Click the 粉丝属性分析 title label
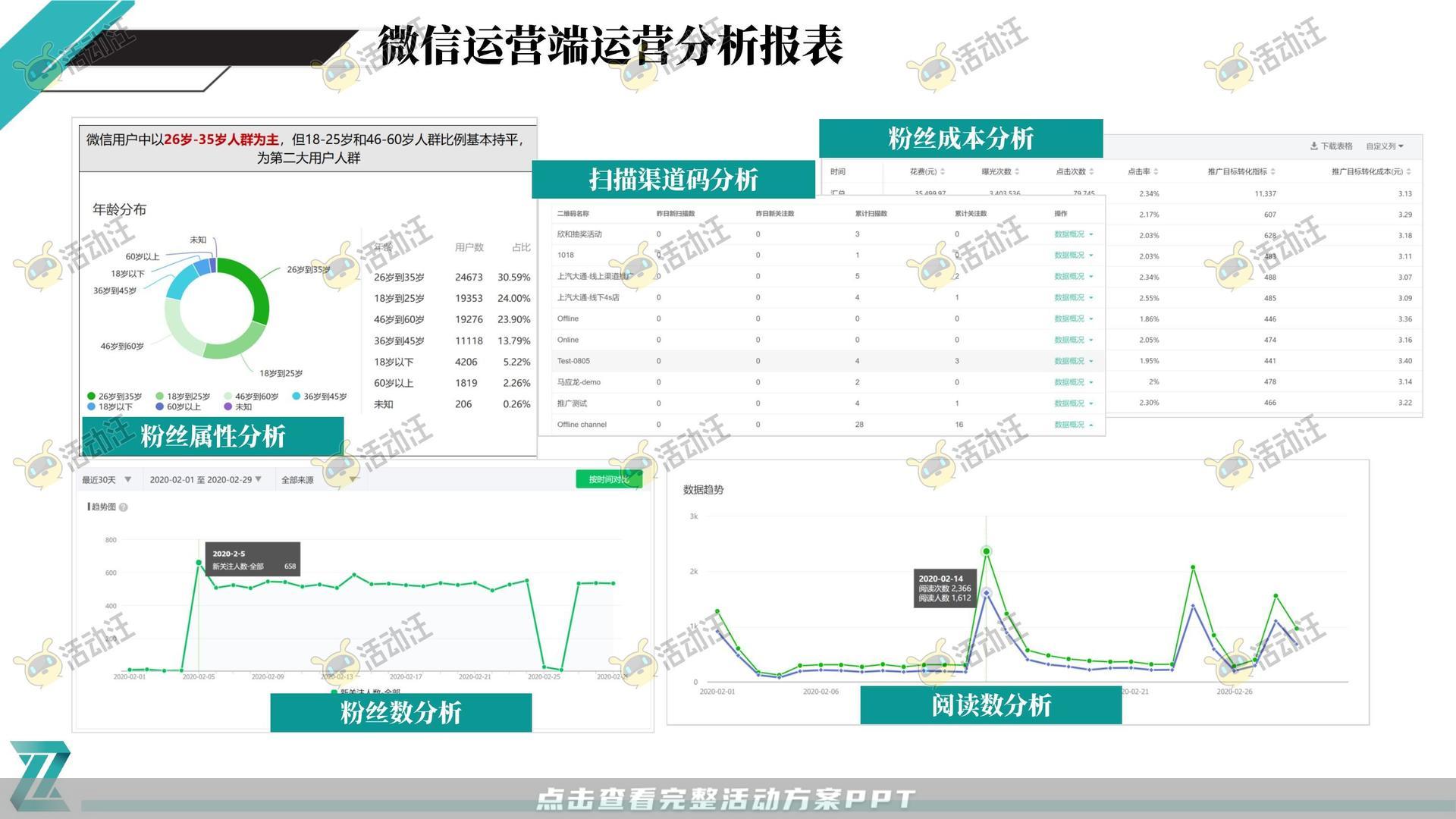This screenshot has width=1456, height=819. click(x=213, y=436)
